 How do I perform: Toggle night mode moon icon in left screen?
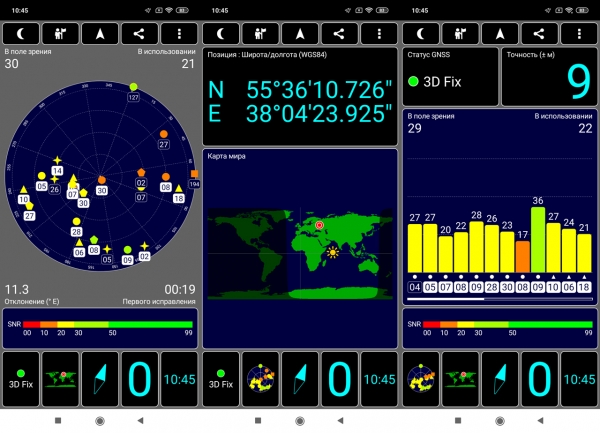coord(21,34)
